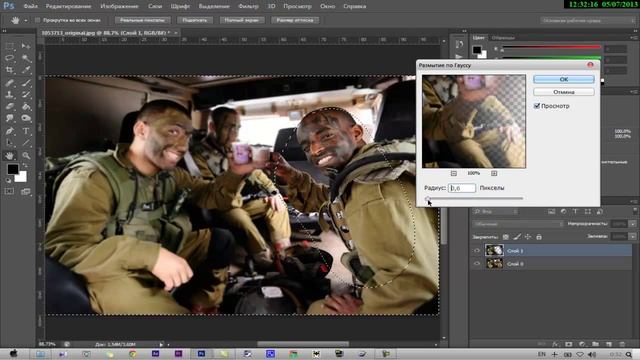Select the Move tool
Viewport: 640px width, 360px height.
26,46
